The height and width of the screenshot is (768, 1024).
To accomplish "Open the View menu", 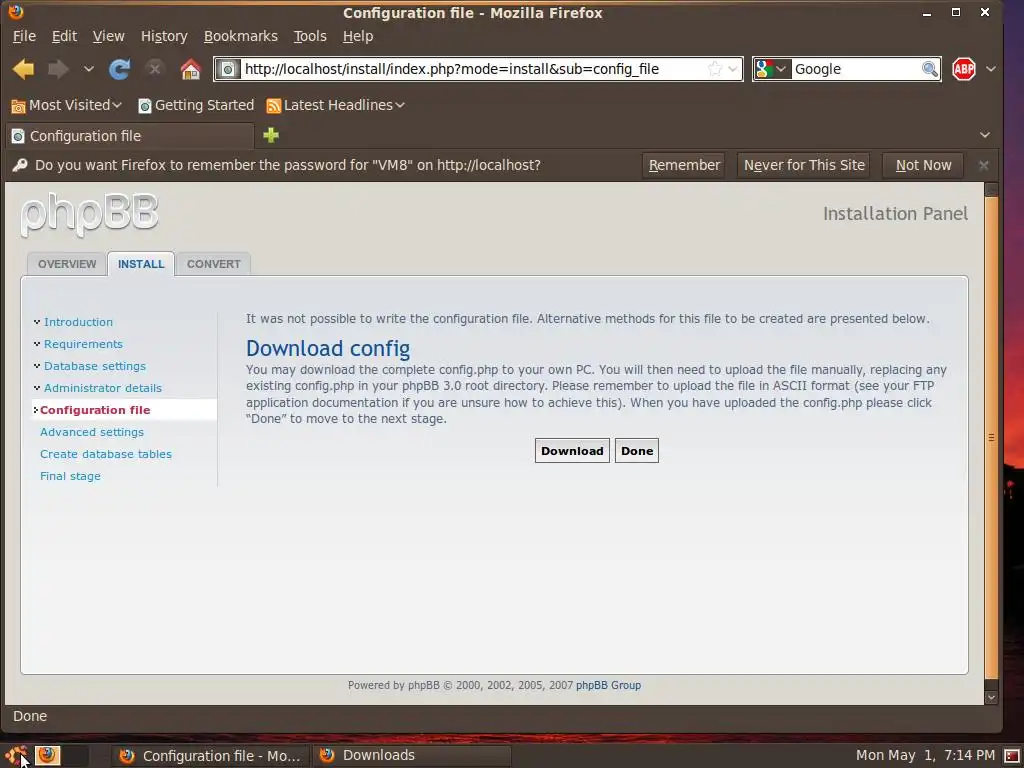I will click(108, 36).
